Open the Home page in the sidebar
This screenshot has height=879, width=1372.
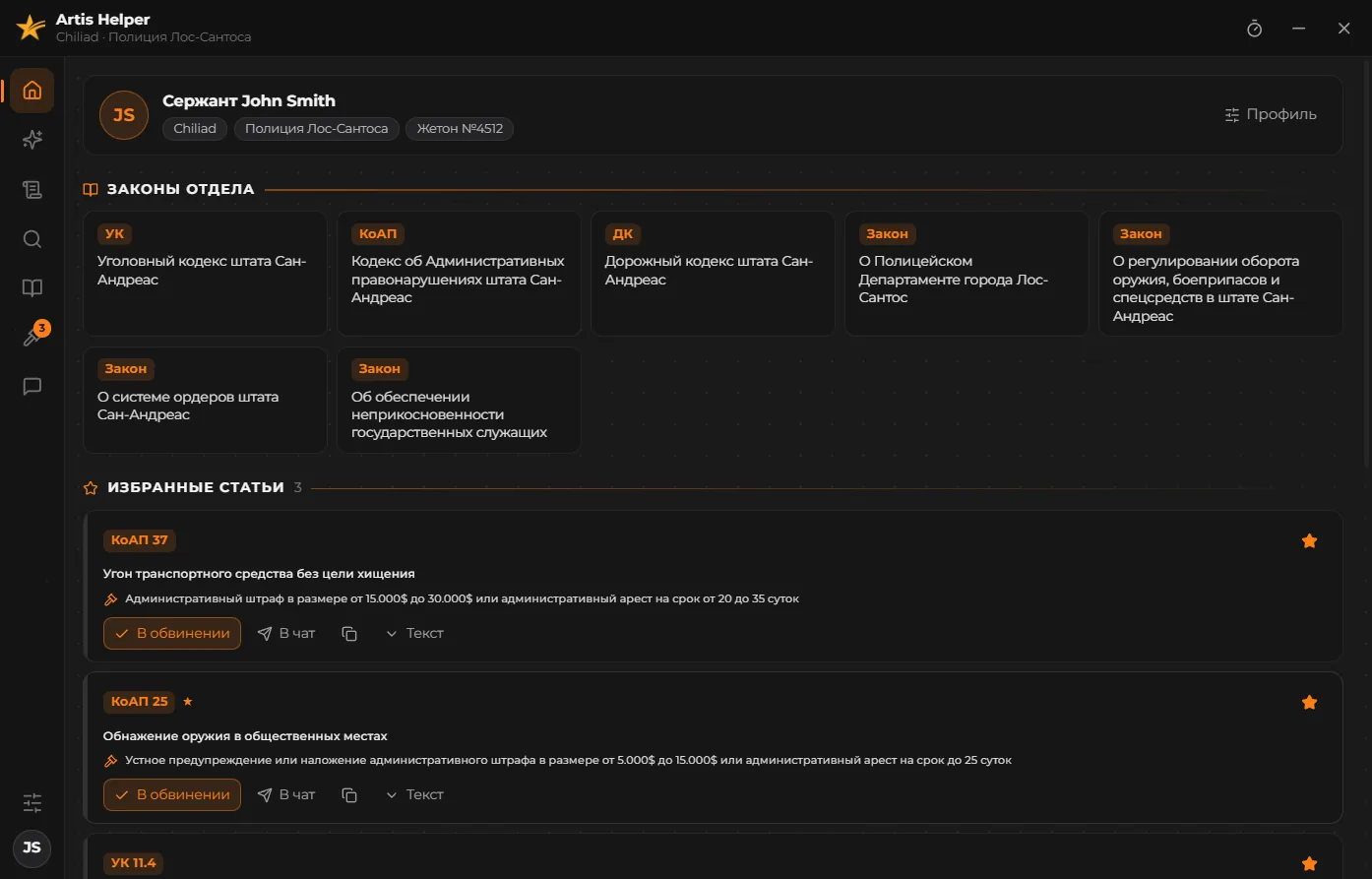[32, 91]
